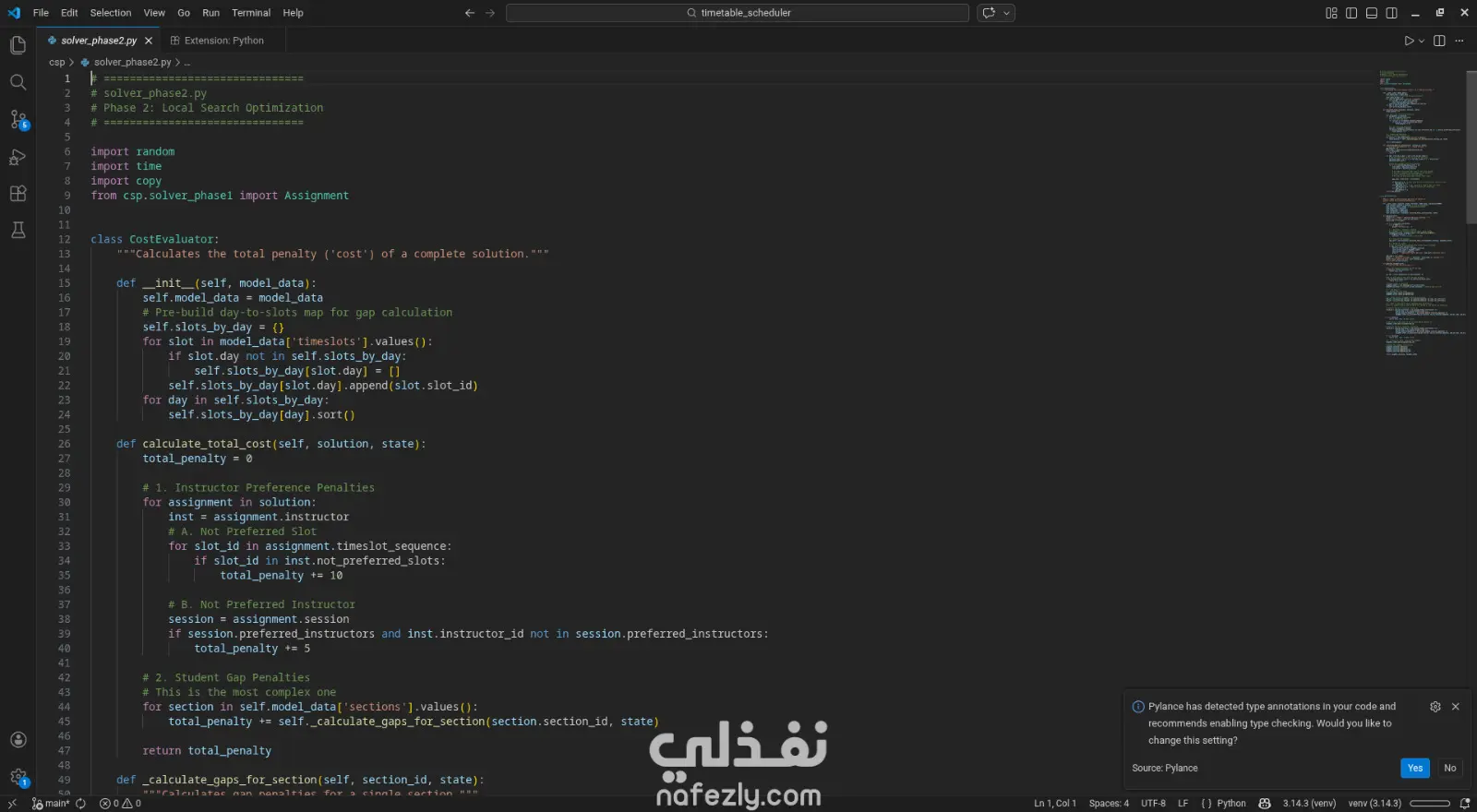The image size is (1477, 812).
Task: Click the 'import random' code line
Action: pyautogui.click(x=133, y=152)
